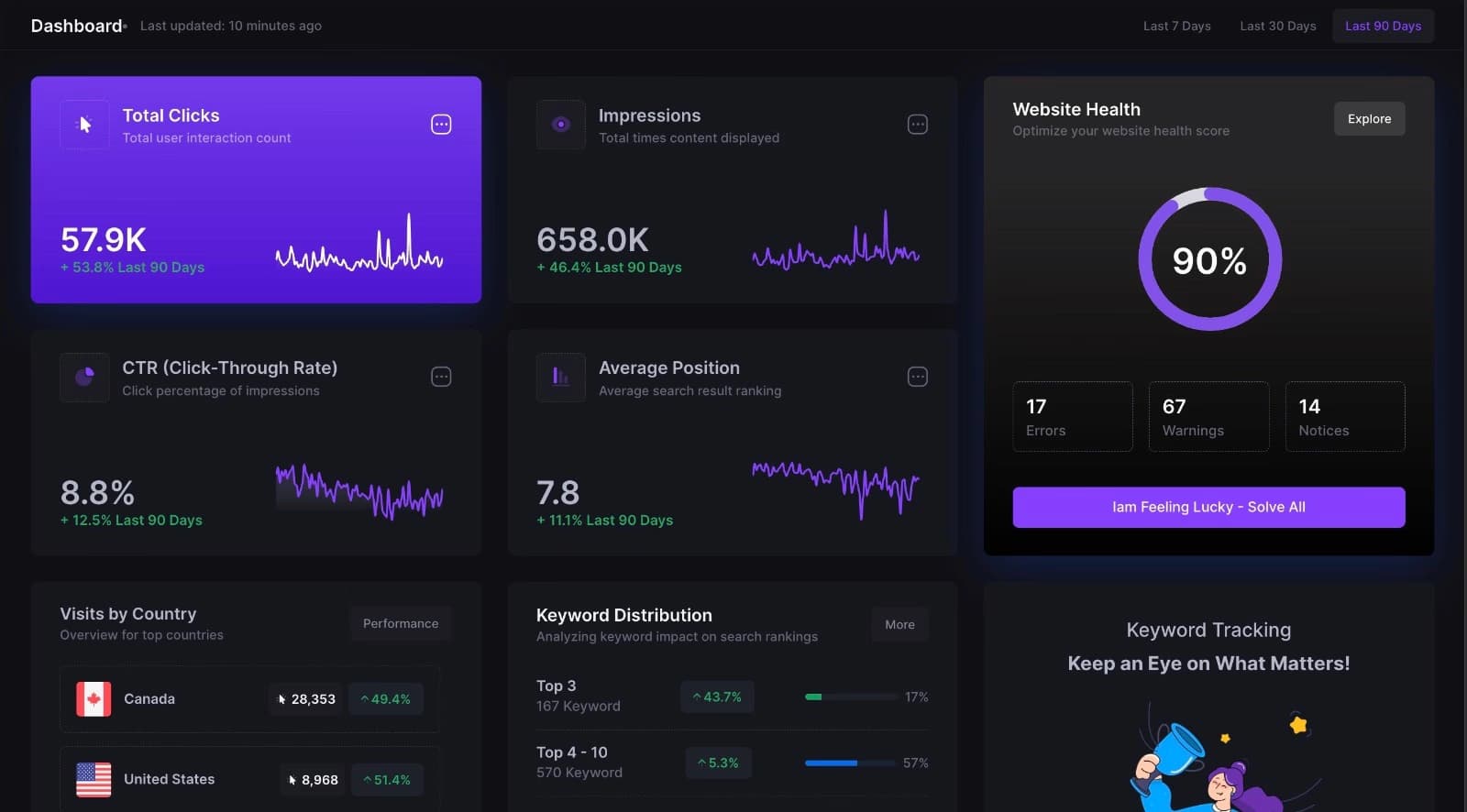The height and width of the screenshot is (812, 1467).
Task: Select the Last 90 Days range
Action: (1383, 26)
